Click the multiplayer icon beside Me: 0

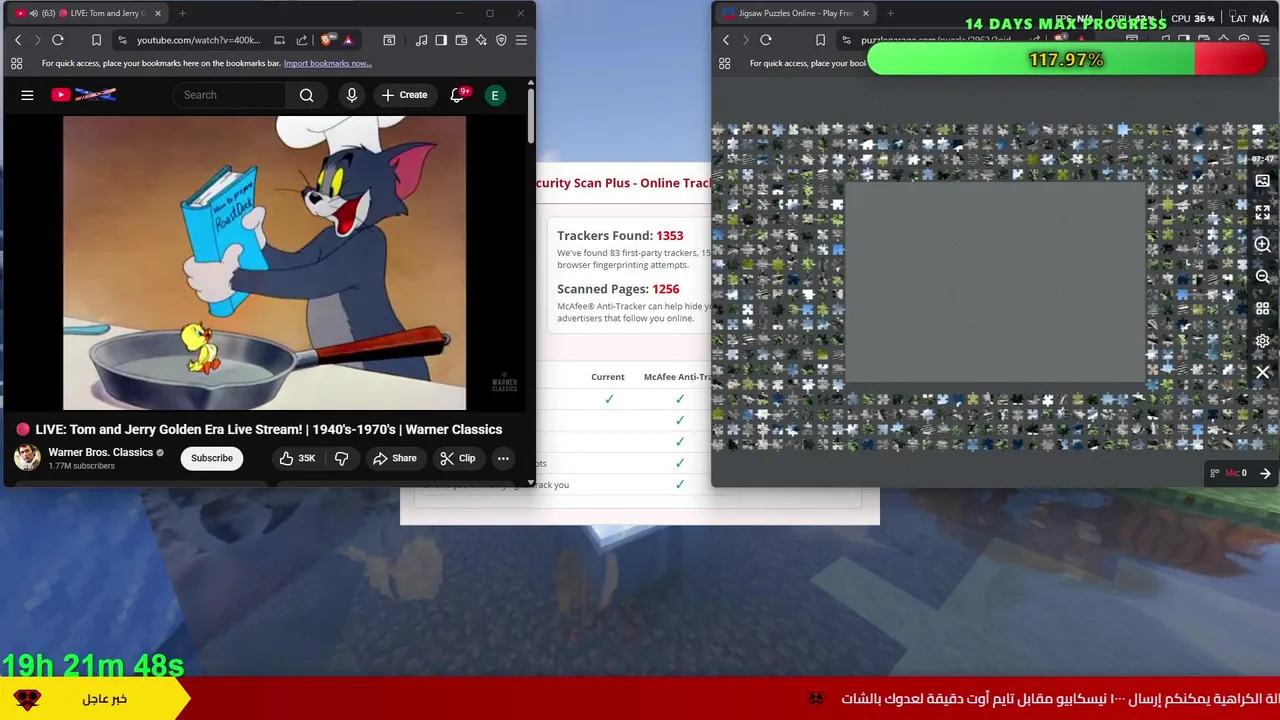coord(1215,473)
